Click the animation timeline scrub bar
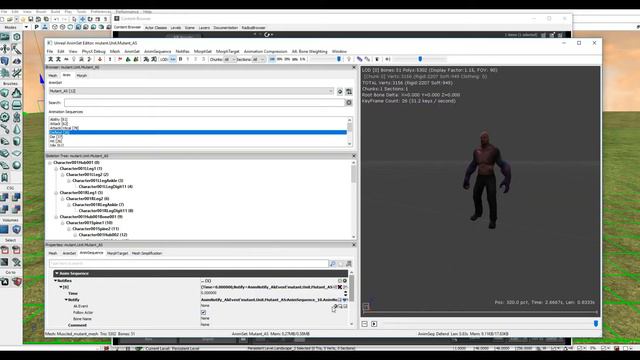 (x=480, y=313)
